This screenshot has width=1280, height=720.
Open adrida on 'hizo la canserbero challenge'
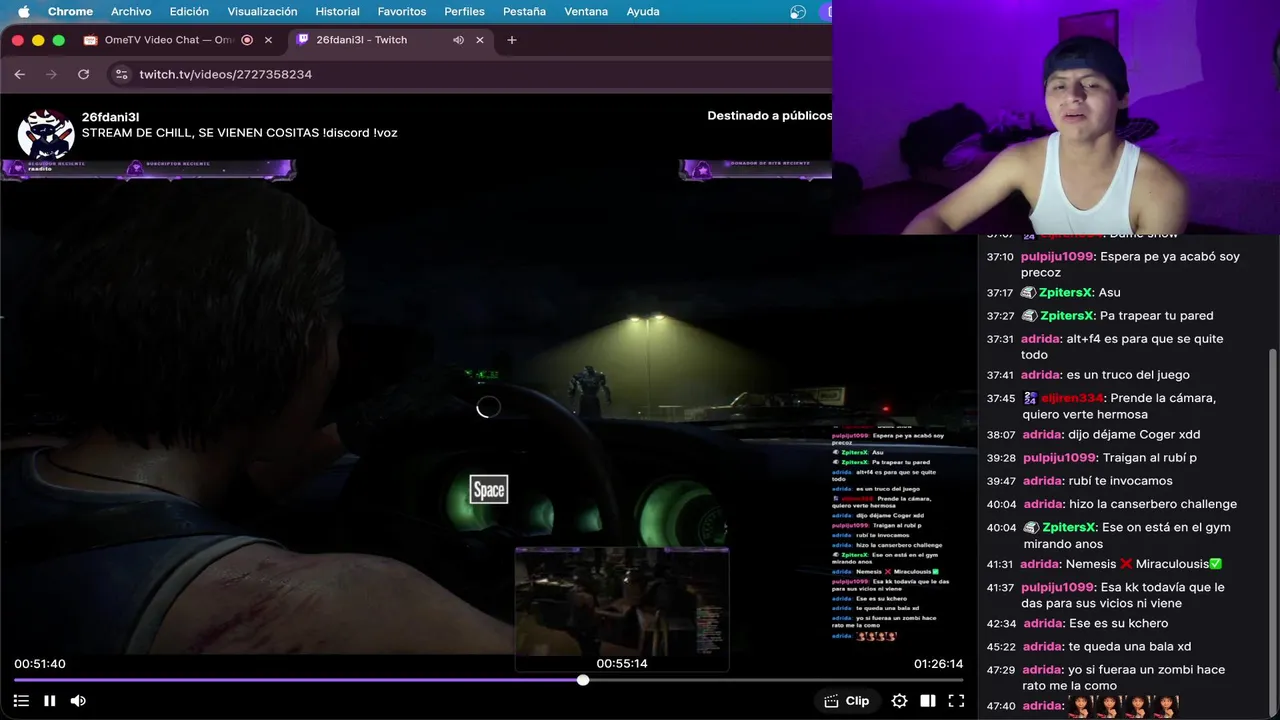pos(1043,504)
